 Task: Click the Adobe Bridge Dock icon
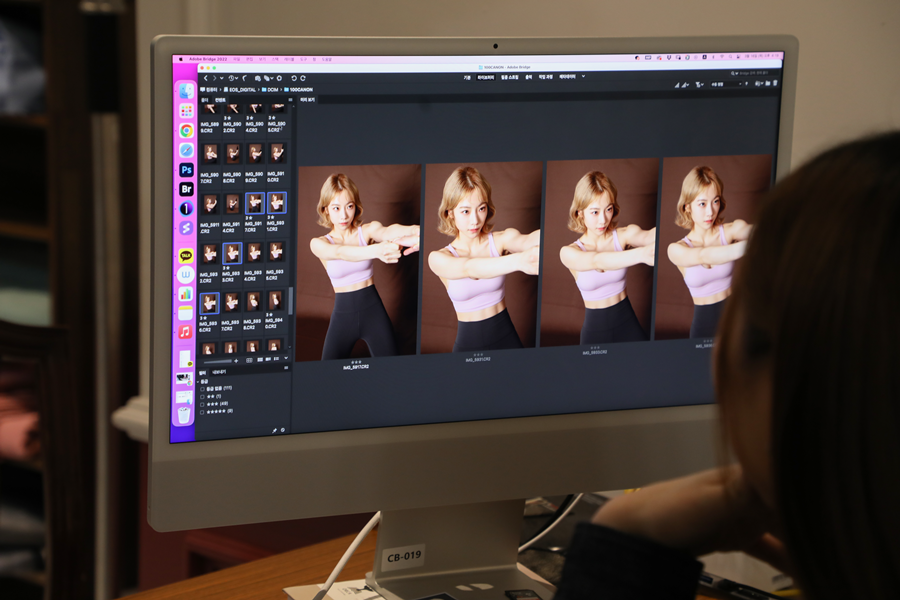(186, 189)
